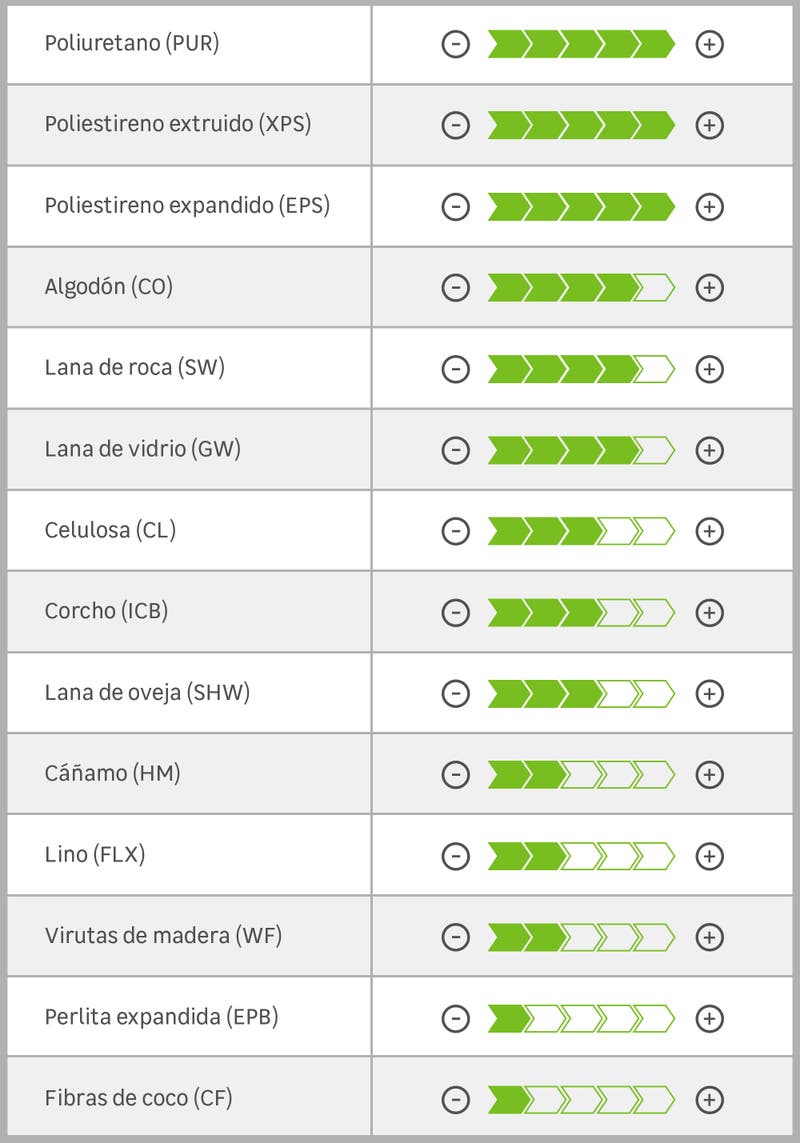Click the plus icon for Celulosa (CL)
Viewport: 800px width, 1143px height.
tap(709, 530)
